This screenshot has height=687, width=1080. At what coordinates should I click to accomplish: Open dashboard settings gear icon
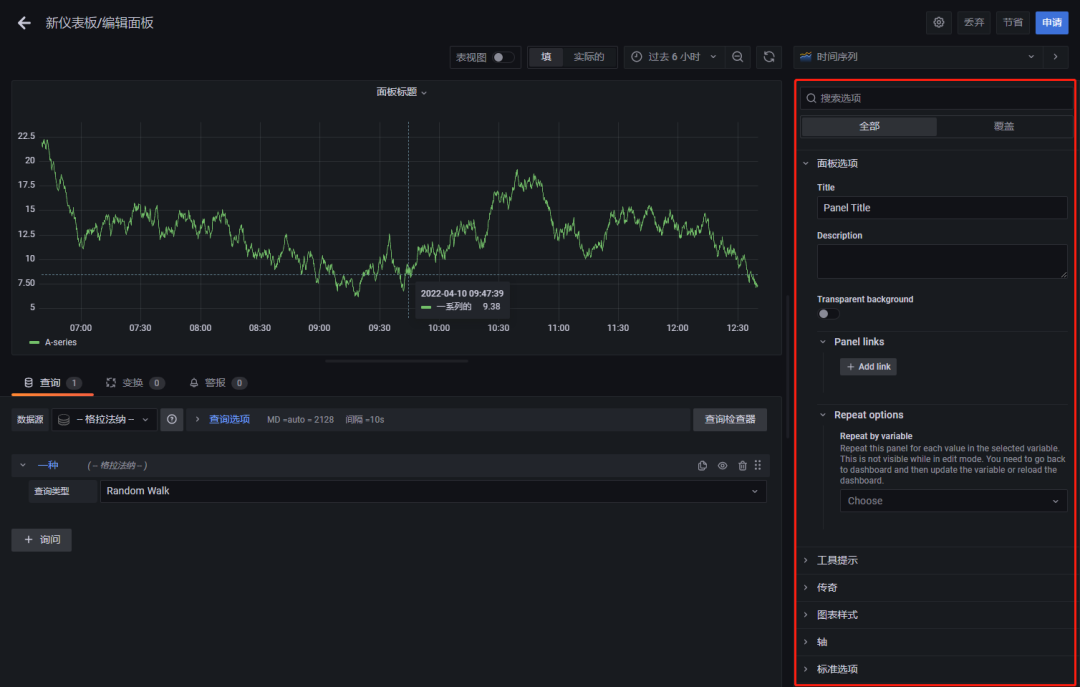click(938, 23)
